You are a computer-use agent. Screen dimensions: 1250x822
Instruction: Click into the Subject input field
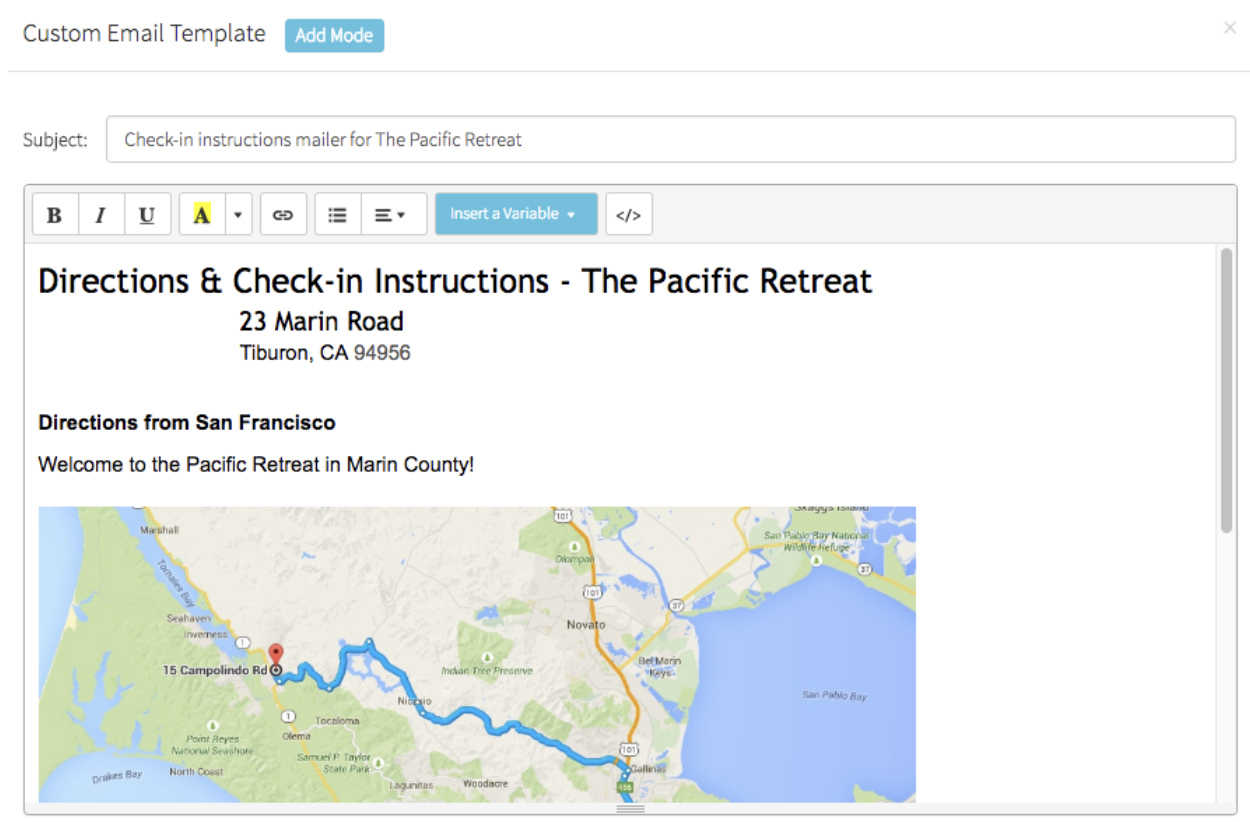point(670,140)
